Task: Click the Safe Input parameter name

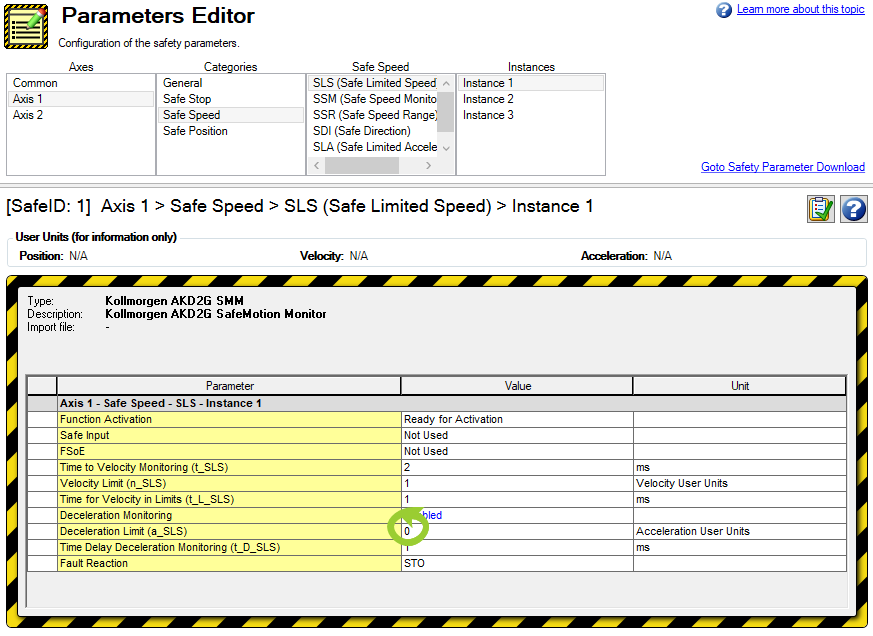Action: coord(229,436)
